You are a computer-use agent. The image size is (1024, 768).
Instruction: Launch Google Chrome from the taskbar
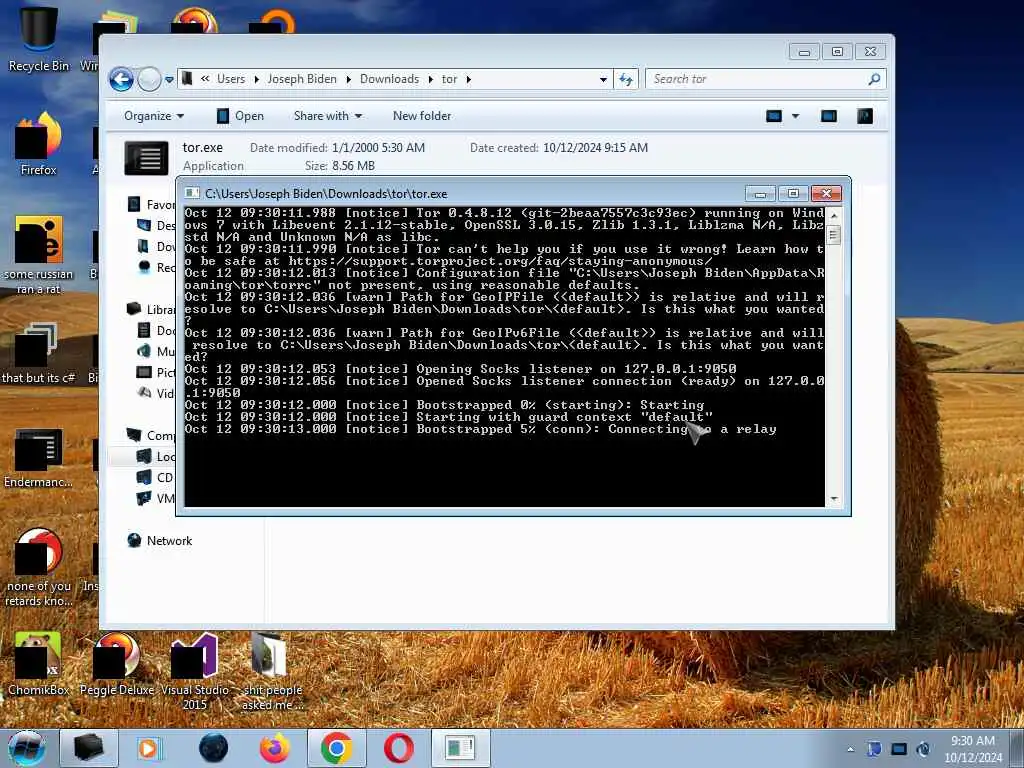pos(337,748)
